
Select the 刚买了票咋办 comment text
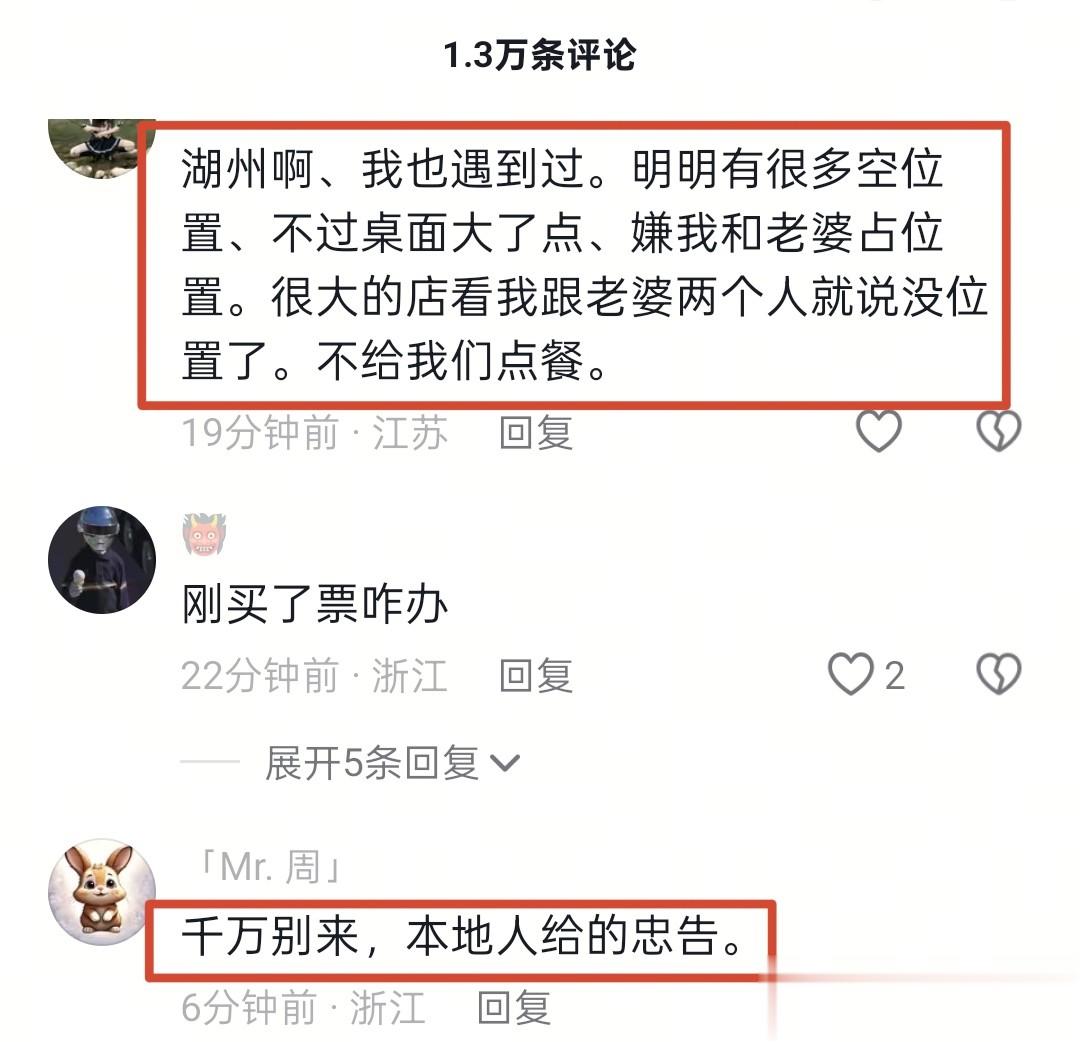(315, 604)
